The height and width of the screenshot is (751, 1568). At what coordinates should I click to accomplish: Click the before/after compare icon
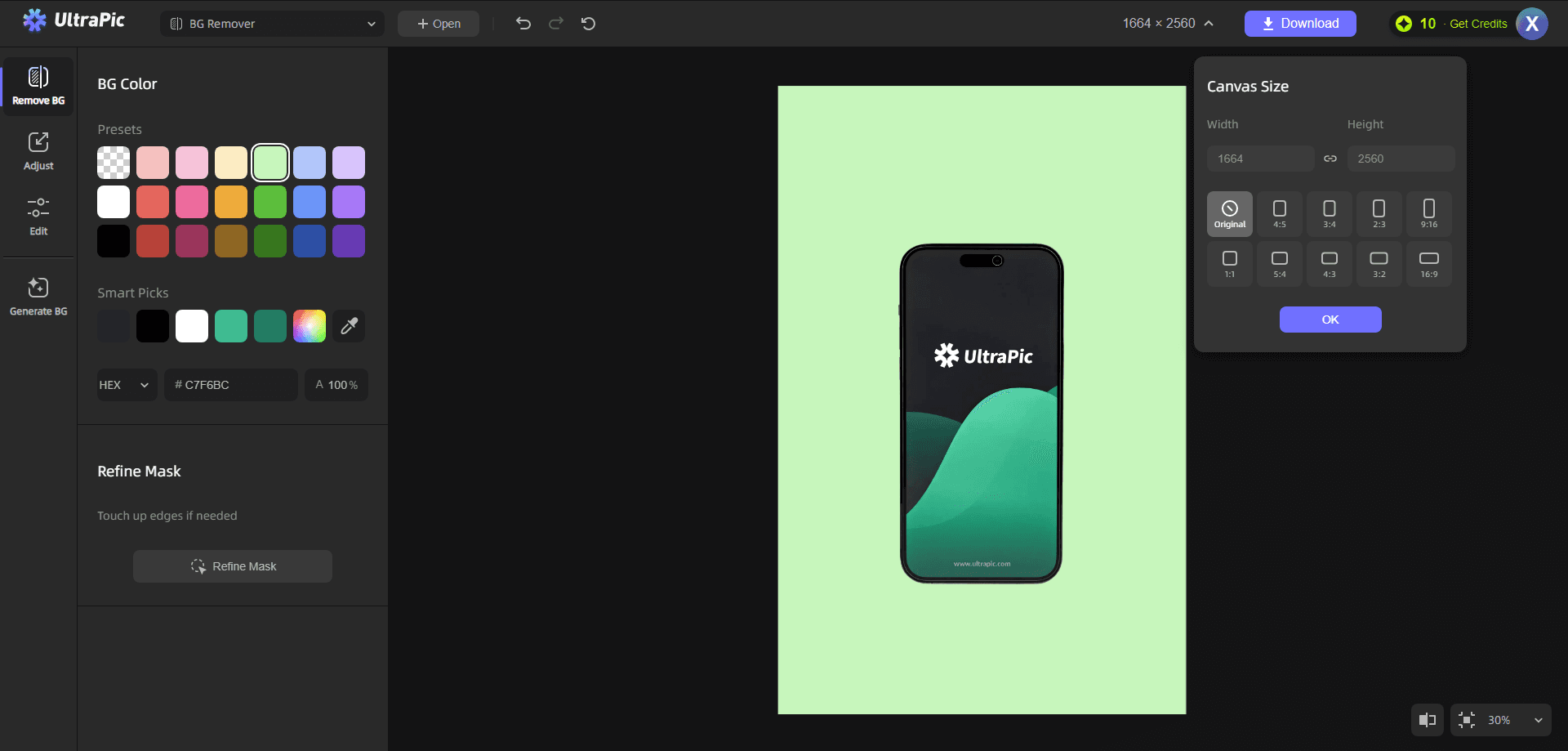[x=1428, y=720]
